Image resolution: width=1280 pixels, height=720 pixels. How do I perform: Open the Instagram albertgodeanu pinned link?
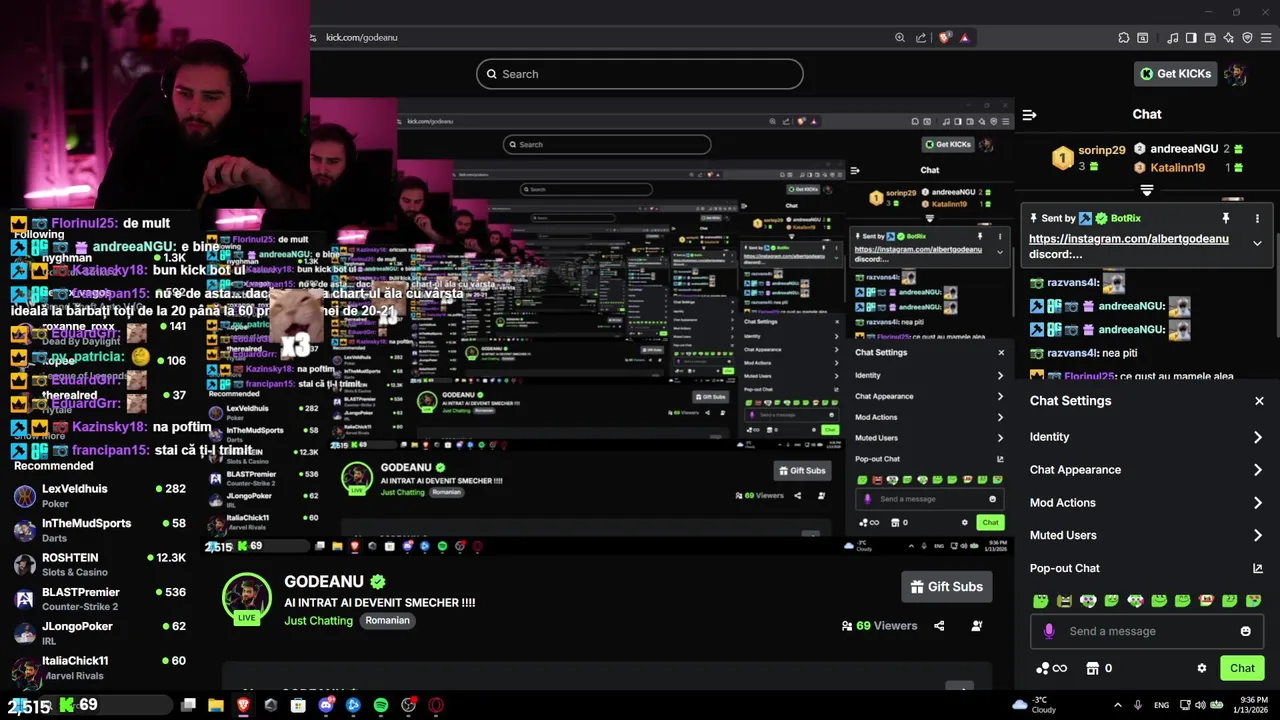(x=1128, y=239)
